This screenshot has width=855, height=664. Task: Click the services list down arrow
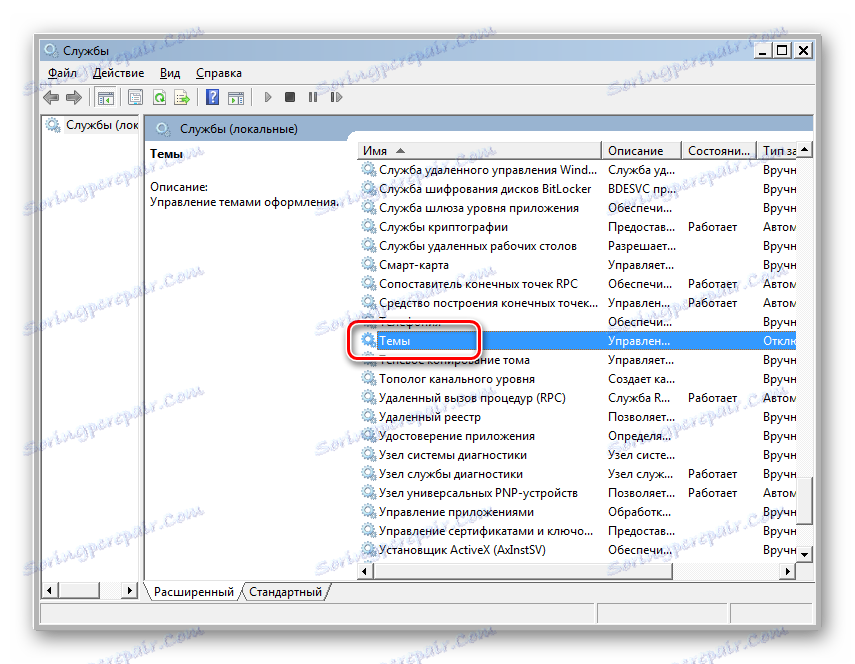[x=805, y=554]
